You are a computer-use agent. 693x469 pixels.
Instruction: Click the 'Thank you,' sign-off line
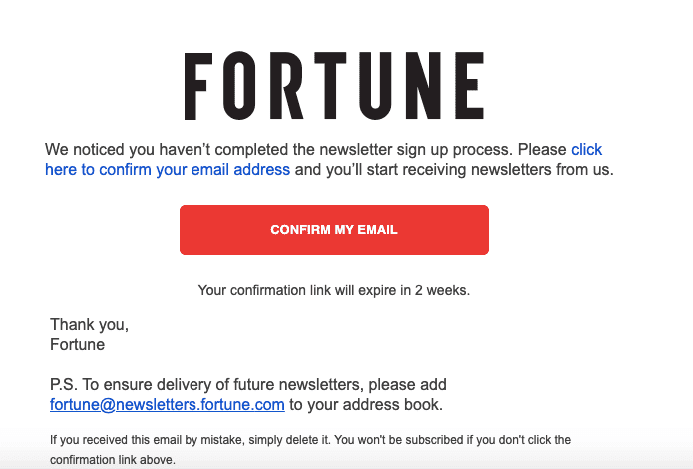point(89,325)
